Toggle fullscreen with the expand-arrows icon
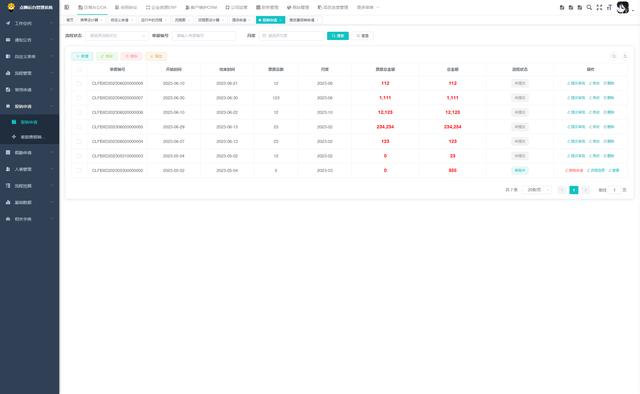The height and width of the screenshot is (394, 640). click(599, 7)
